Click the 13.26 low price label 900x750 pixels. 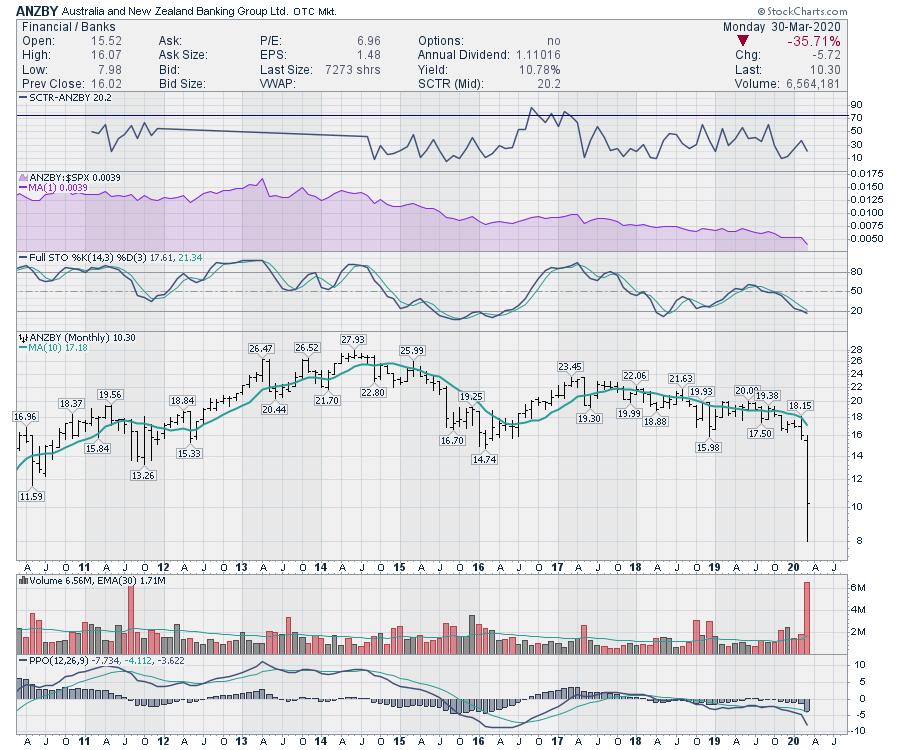point(143,475)
